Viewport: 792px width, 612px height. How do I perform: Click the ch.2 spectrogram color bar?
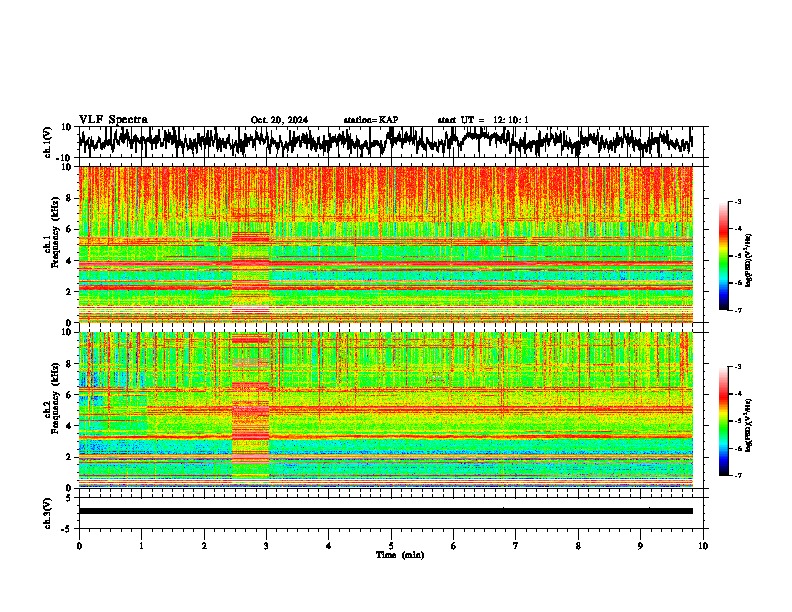723,421
